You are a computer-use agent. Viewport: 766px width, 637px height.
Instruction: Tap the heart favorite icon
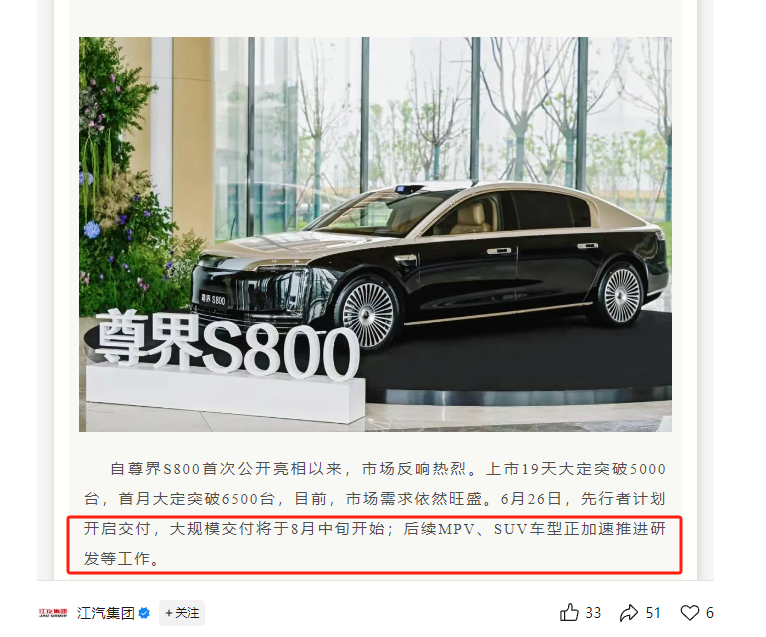tap(689, 613)
